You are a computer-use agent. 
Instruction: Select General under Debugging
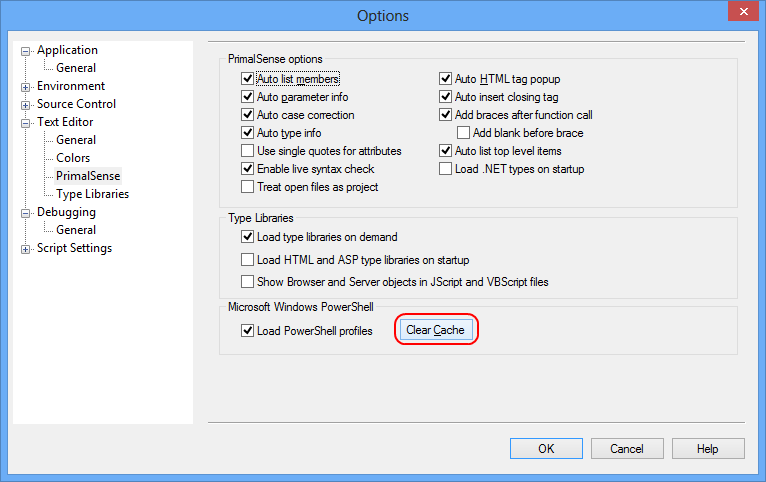point(76,230)
